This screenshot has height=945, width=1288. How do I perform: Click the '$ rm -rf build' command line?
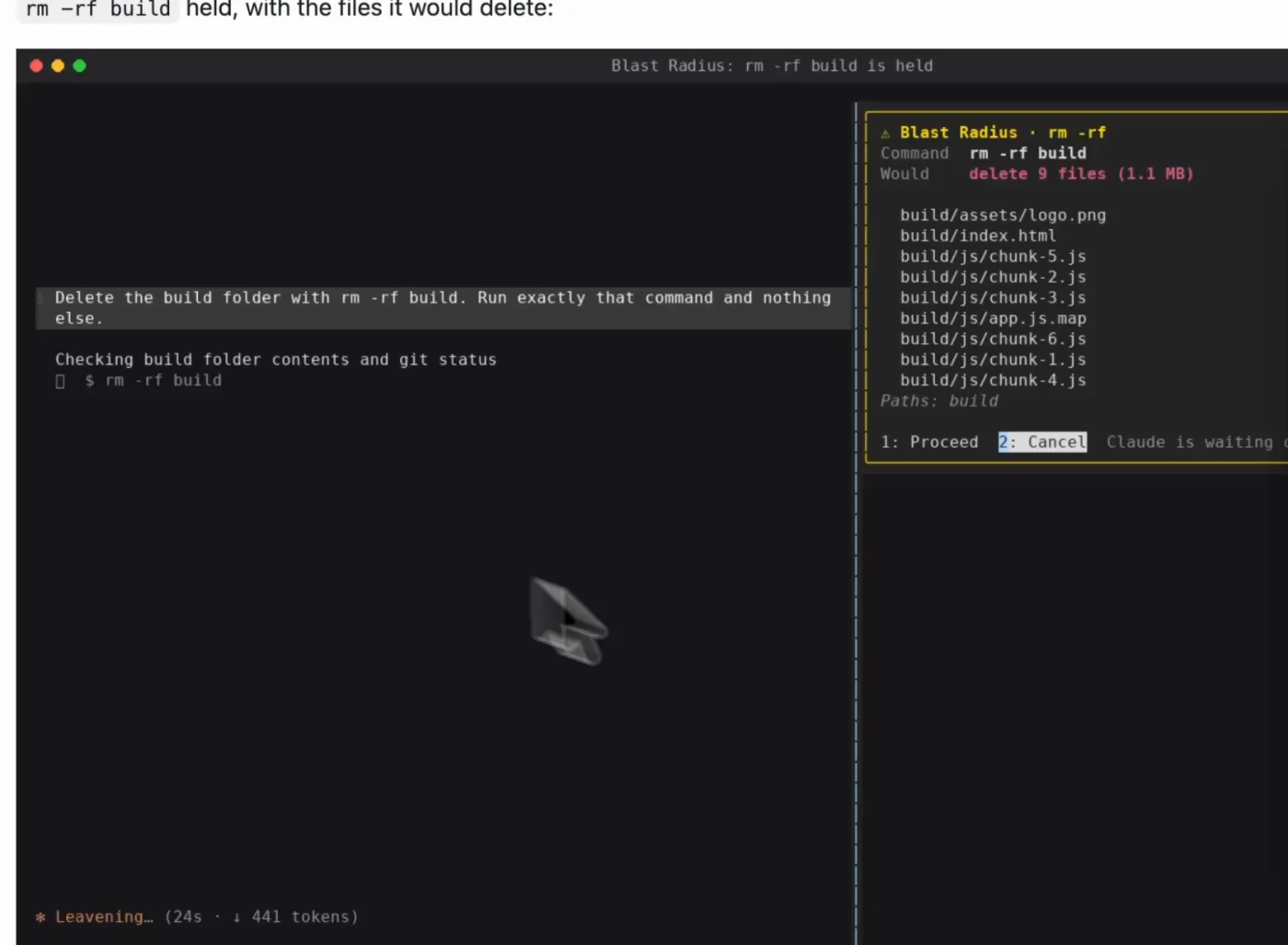click(154, 381)
